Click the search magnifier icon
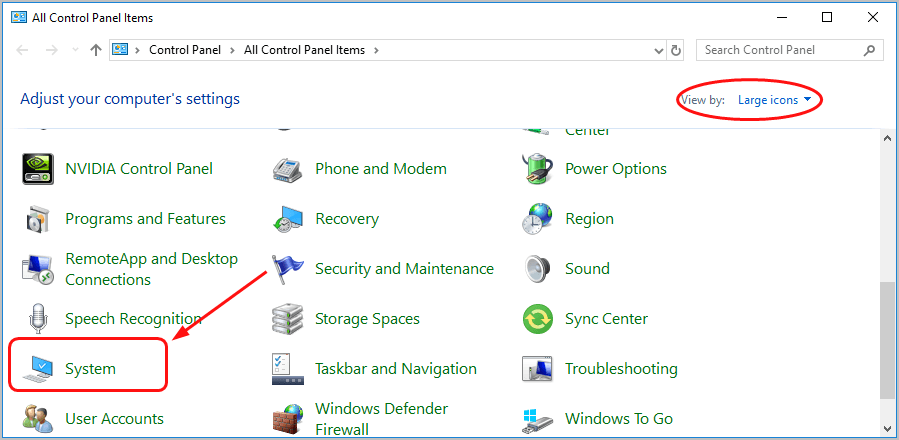This screenshot has width=899, height=440. tap(869, 50)
